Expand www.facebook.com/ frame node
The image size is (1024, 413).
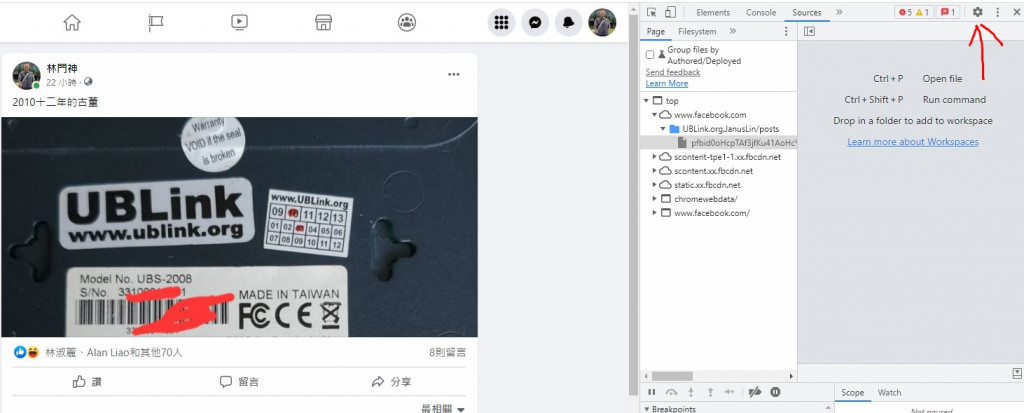point(655,213)
